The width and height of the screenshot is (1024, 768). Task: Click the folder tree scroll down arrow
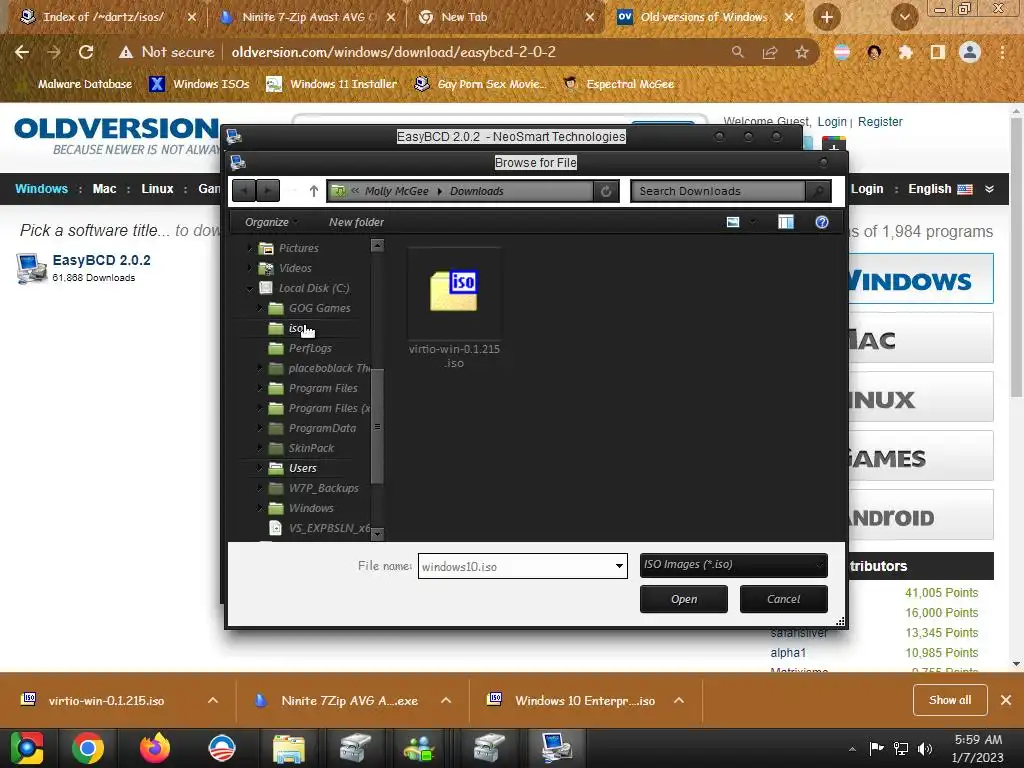[x=377, y=534]
